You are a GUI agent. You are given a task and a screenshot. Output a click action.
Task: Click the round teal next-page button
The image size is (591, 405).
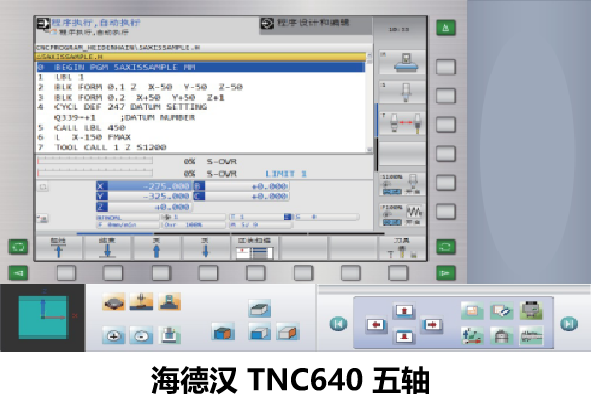click(x=569, y=324)
